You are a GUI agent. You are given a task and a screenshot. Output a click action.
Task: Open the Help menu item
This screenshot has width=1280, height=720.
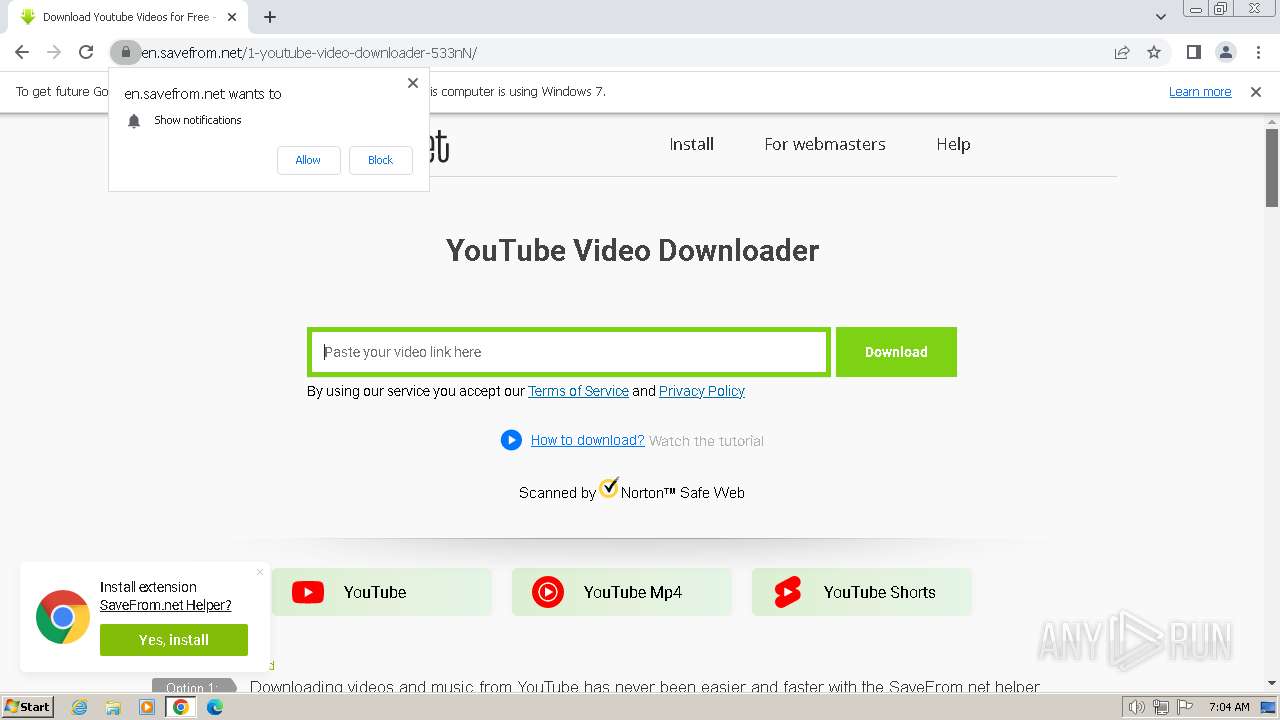coord(953,144)
